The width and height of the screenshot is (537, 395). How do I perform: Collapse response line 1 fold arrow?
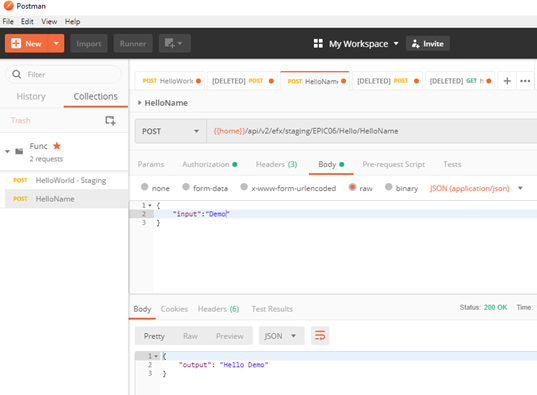click(156, 356)
